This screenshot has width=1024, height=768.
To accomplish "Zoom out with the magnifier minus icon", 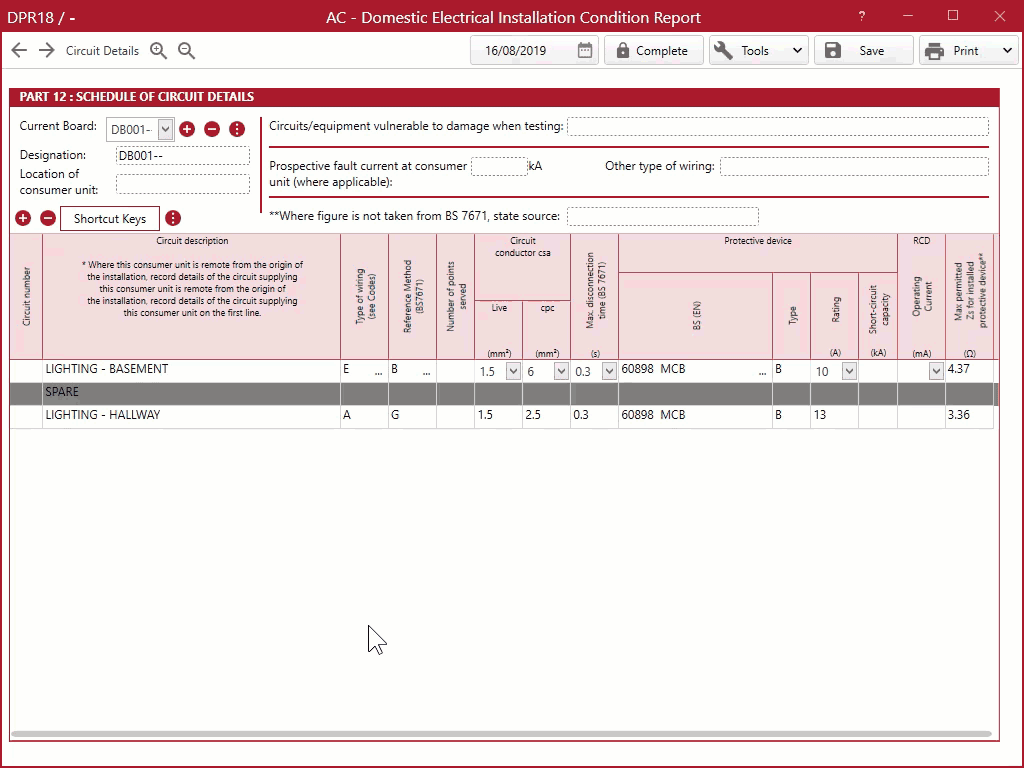I will [187, 50].
